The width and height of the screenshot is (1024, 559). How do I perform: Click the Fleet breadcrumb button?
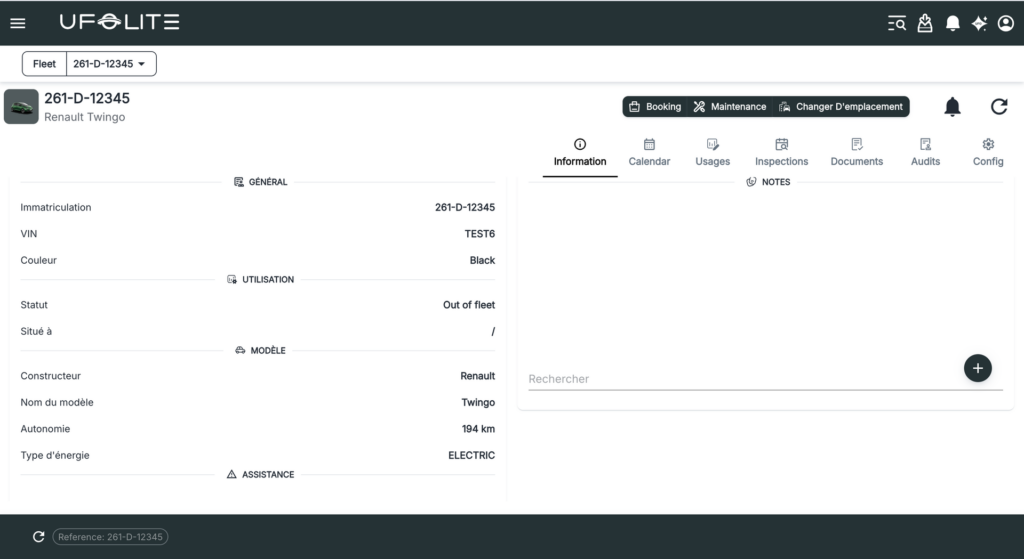pos(44,64)
